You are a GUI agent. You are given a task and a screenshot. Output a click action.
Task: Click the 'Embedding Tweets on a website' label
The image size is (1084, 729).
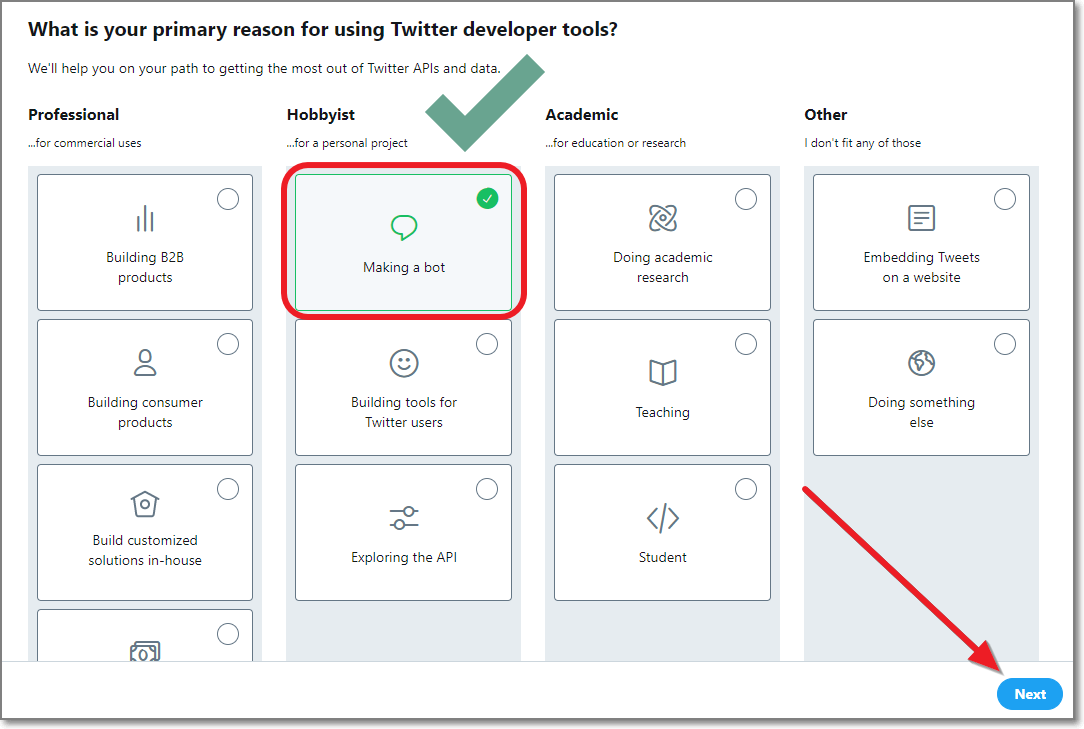(922, 267)
